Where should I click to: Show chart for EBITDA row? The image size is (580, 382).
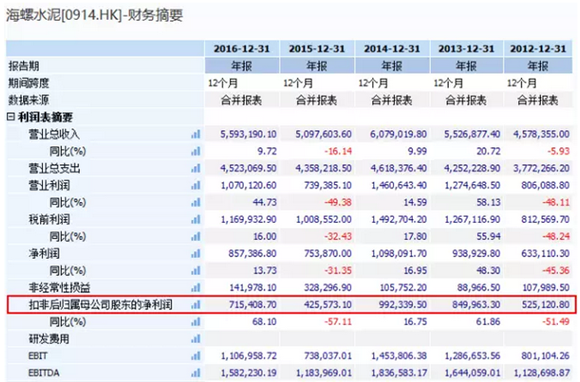pyautogui.click(x=196, y=373)
